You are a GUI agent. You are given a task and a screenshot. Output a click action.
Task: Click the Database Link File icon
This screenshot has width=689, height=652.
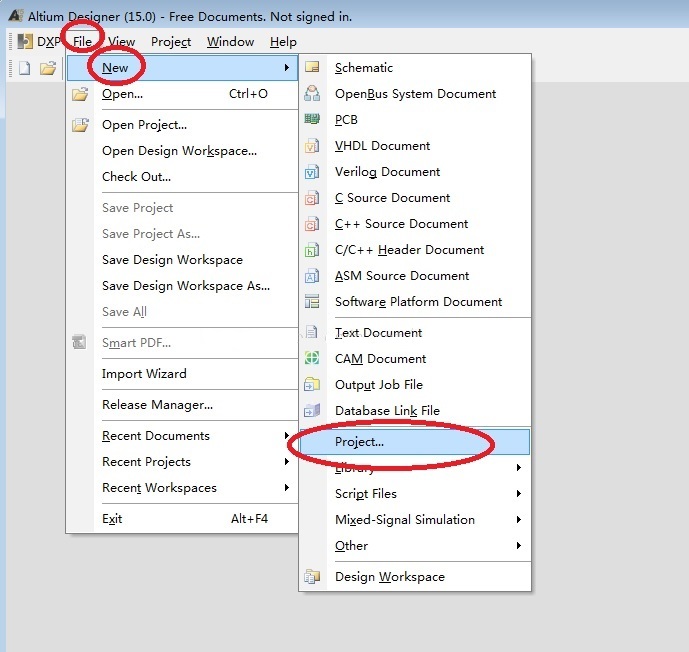312,410
